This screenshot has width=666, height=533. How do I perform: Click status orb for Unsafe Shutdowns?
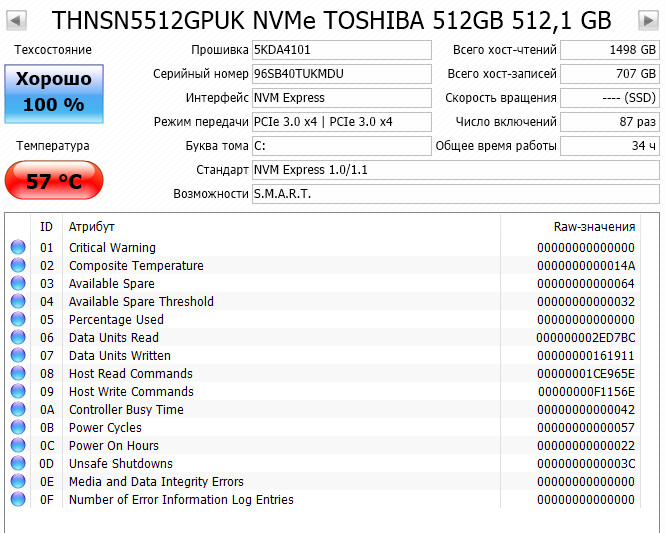pyautogui.click(x=18, y=463)
